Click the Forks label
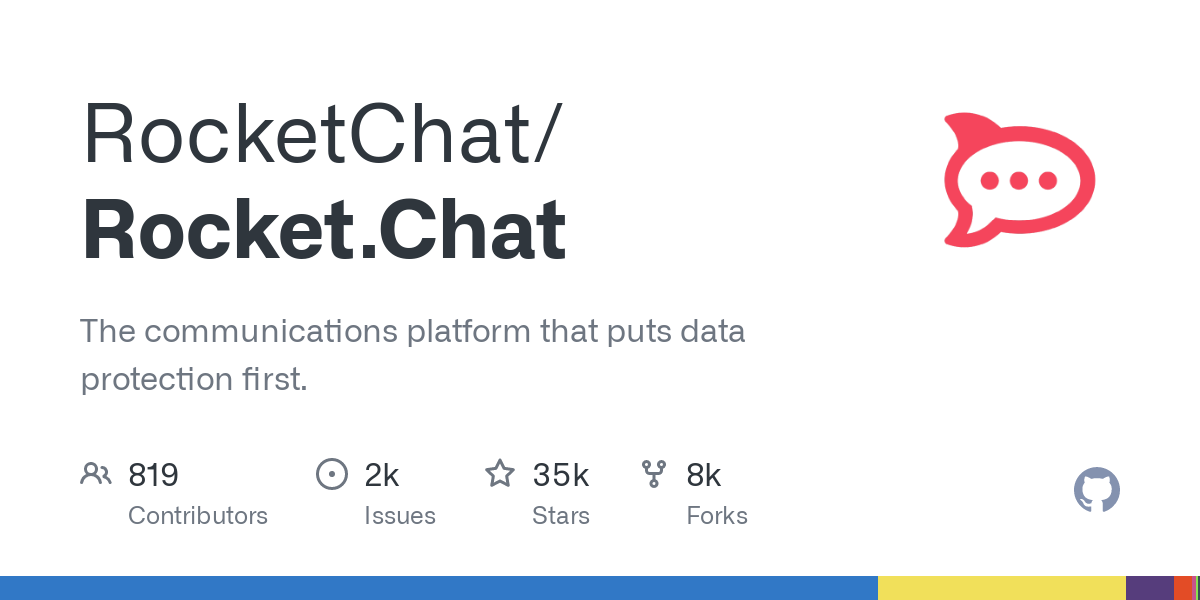 click(717, 516)
